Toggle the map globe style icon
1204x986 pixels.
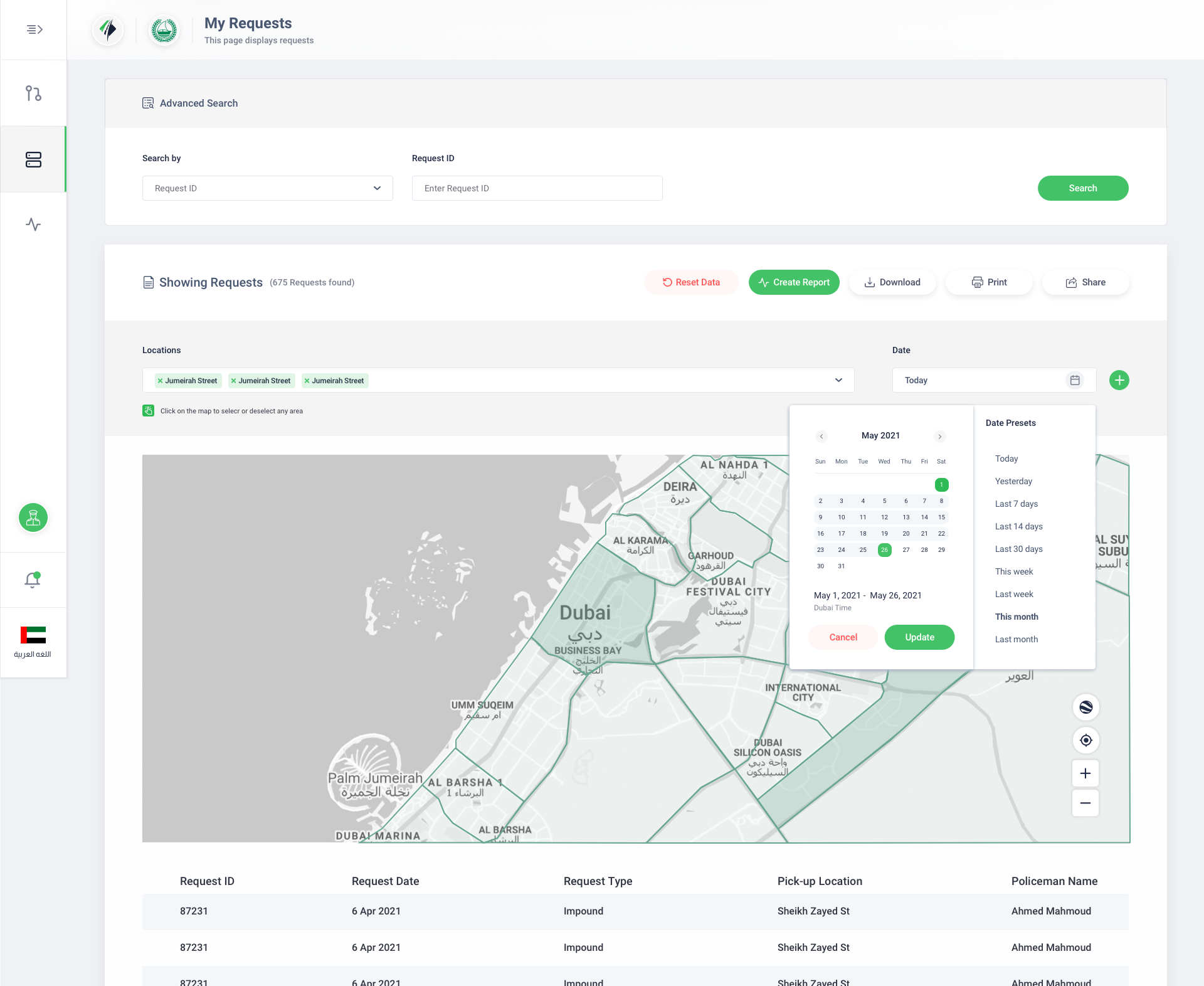click(1086, 708)
